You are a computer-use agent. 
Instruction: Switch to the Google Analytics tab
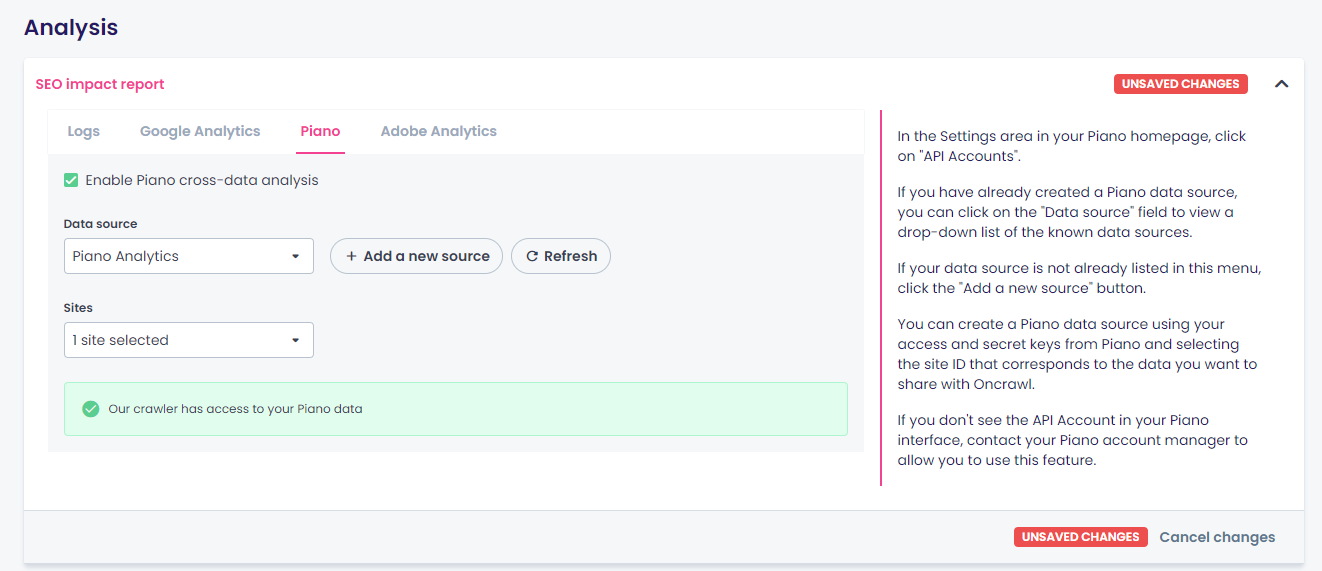click(x=200, y=131)
